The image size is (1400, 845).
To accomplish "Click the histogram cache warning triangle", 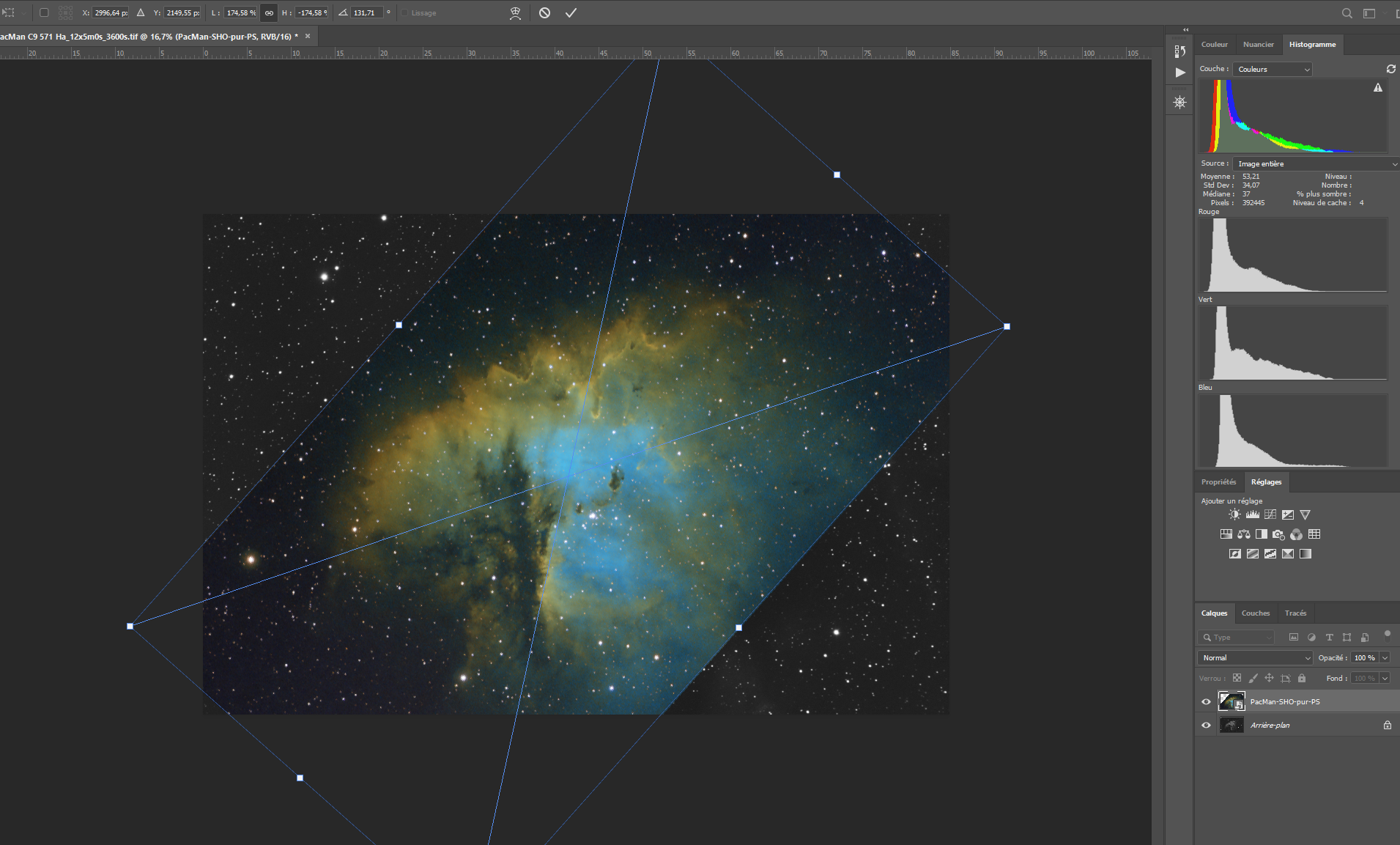I will pyautogui.click(x=1378, y=87).
